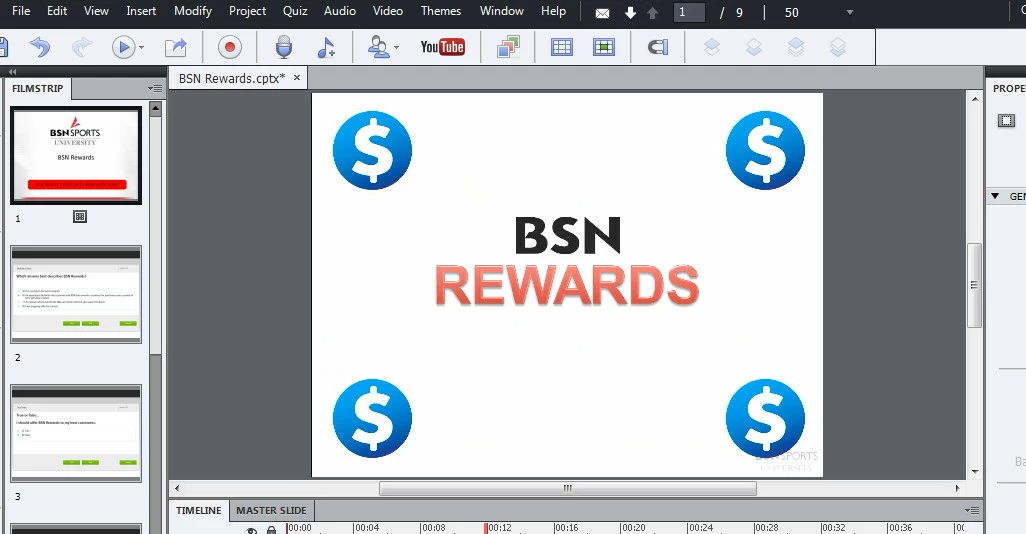The image size is (1026, 534).
Task: Open the Insert menu
Action: 141,11
